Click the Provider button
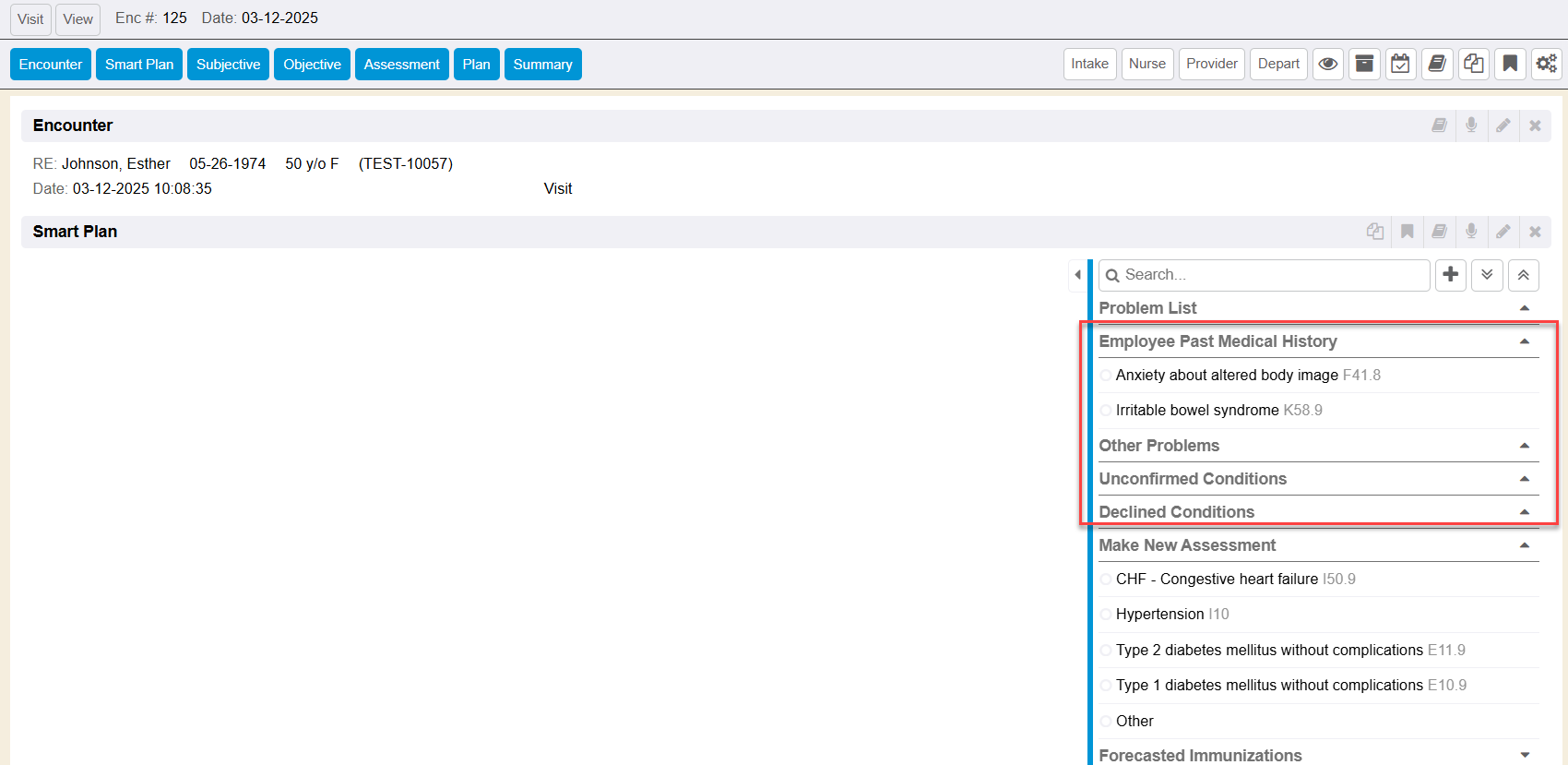This screenshot has width=1568, height=765. [1211, 65]
